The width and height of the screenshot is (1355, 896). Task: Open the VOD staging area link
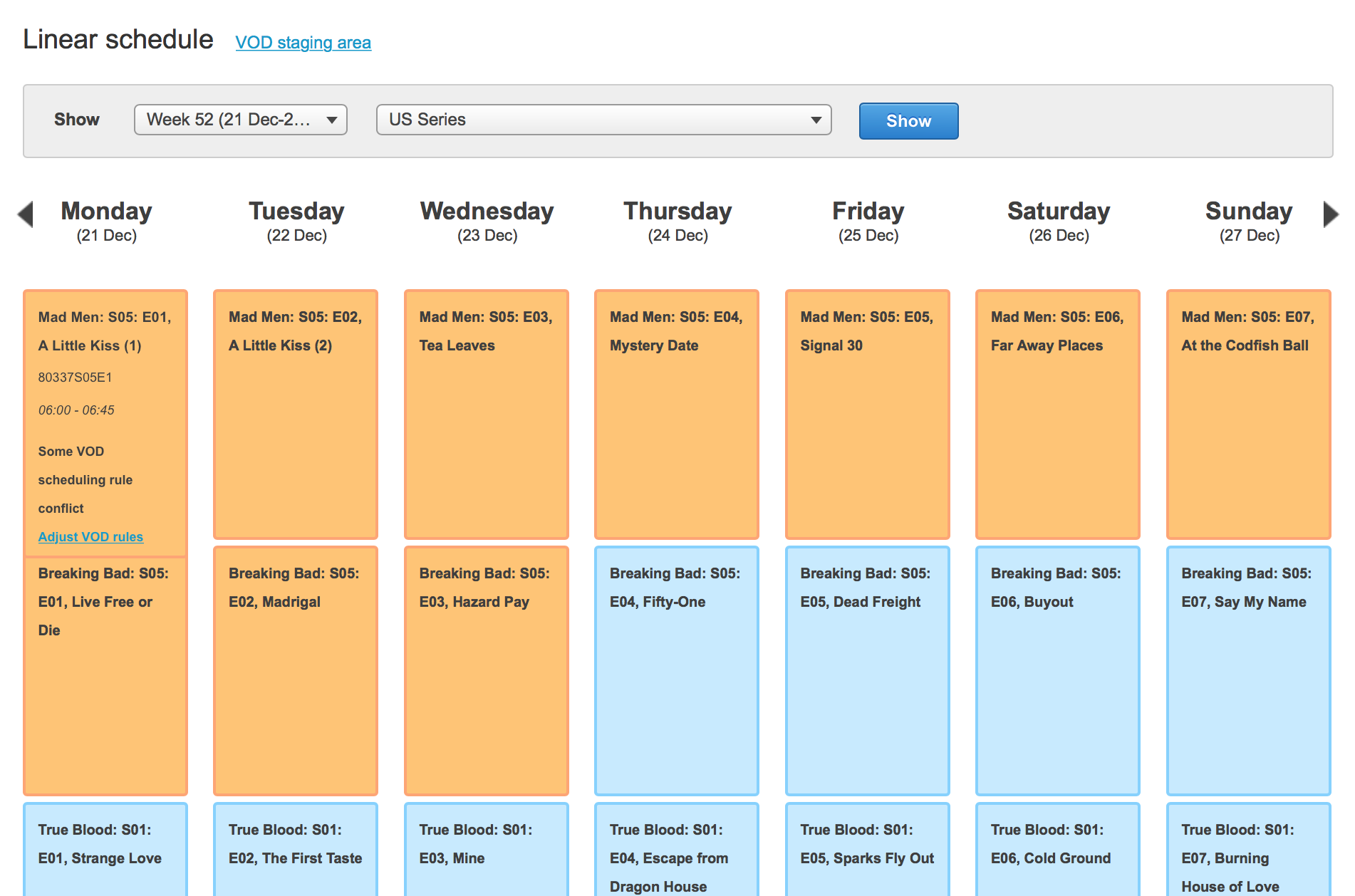(x=303, y=43)
